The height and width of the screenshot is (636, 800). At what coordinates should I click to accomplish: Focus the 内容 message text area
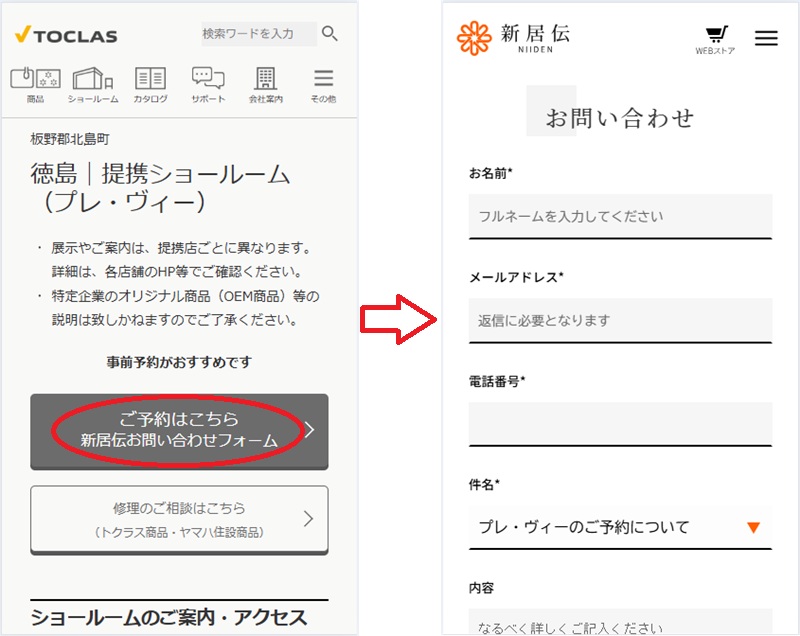620,622
